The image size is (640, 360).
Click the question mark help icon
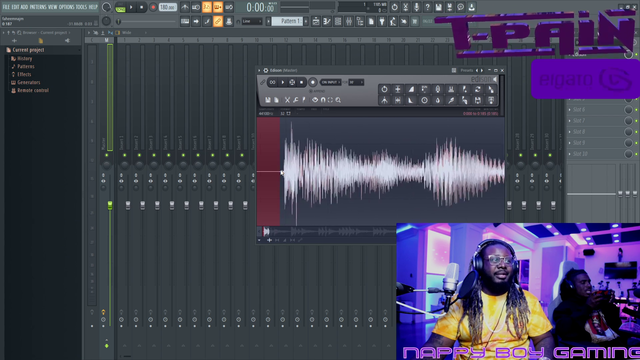(x=427, y=7)
